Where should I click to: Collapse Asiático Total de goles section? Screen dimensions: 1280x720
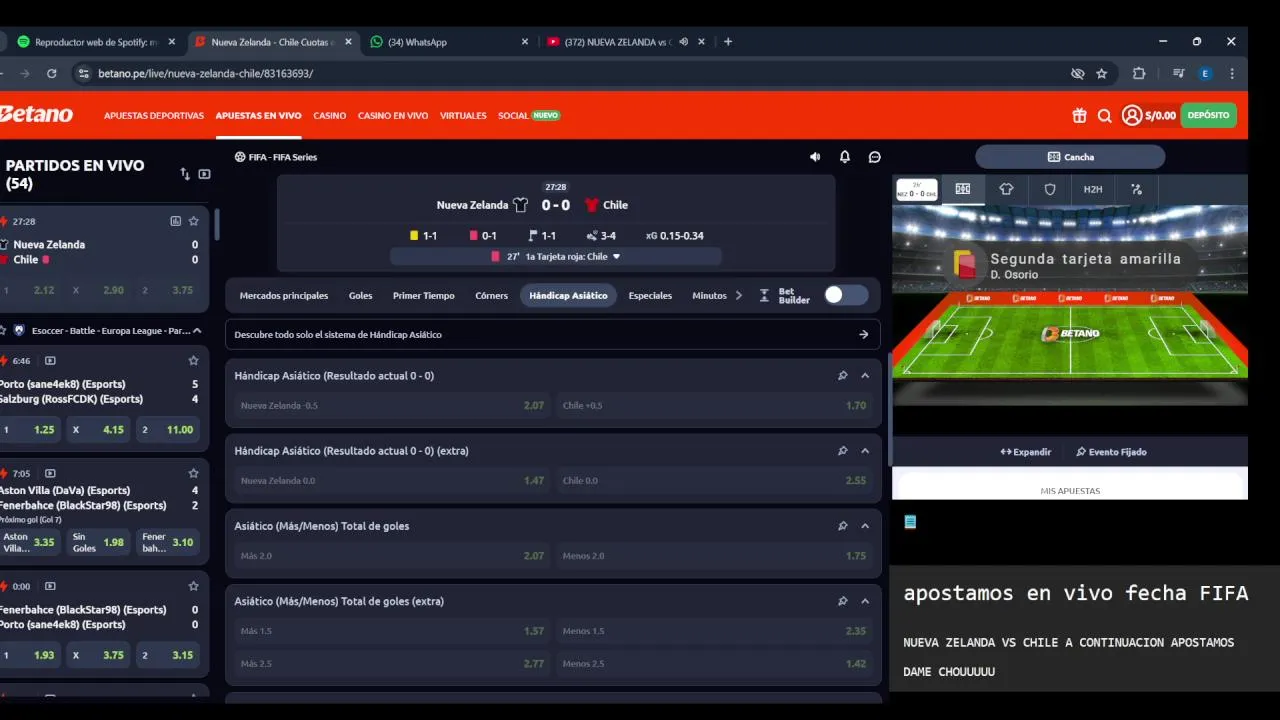pyautogui.click(x=865, y=526)
